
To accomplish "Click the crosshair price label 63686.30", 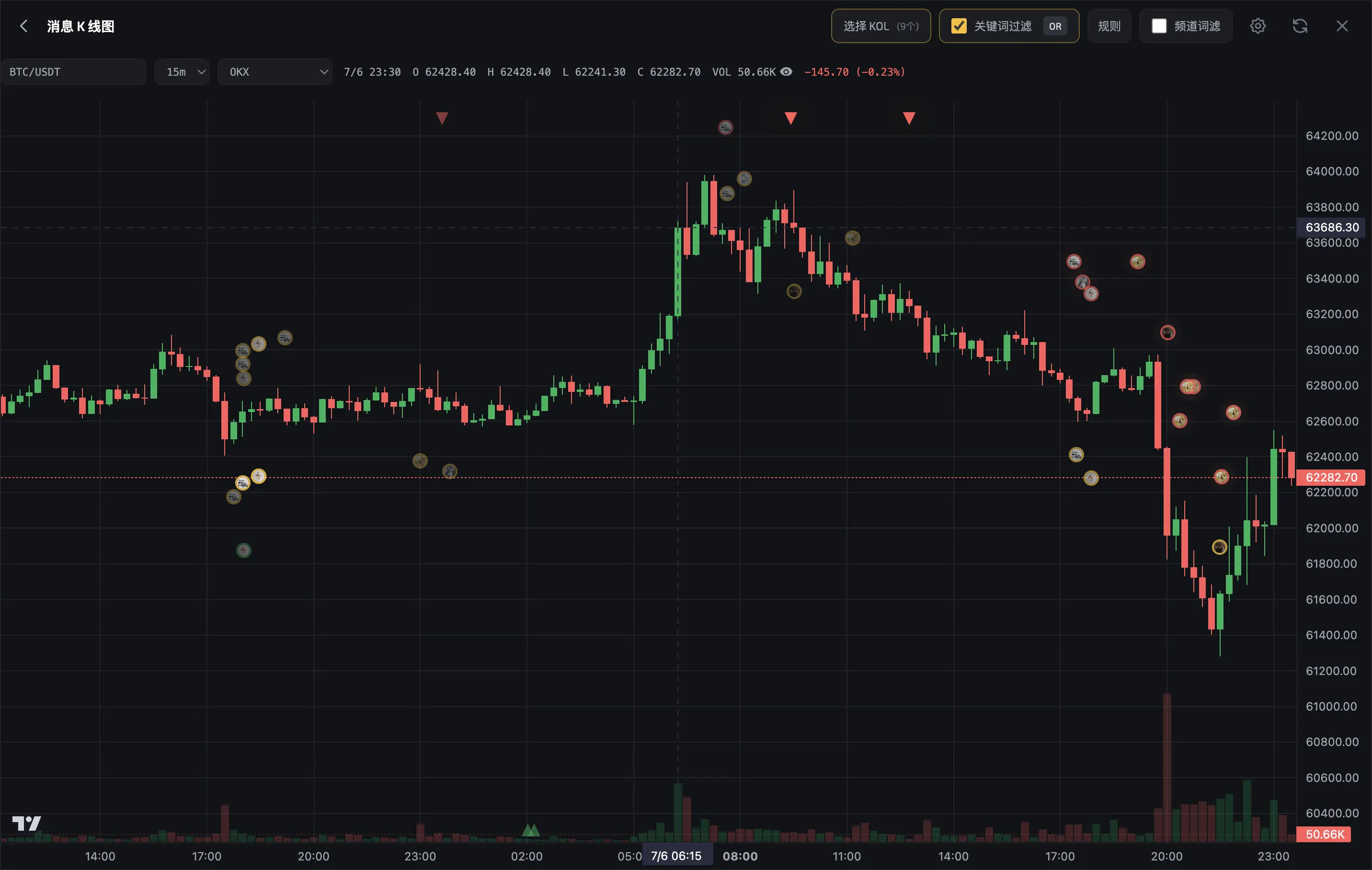I will pyautogui.click(x=1330, y=228).
